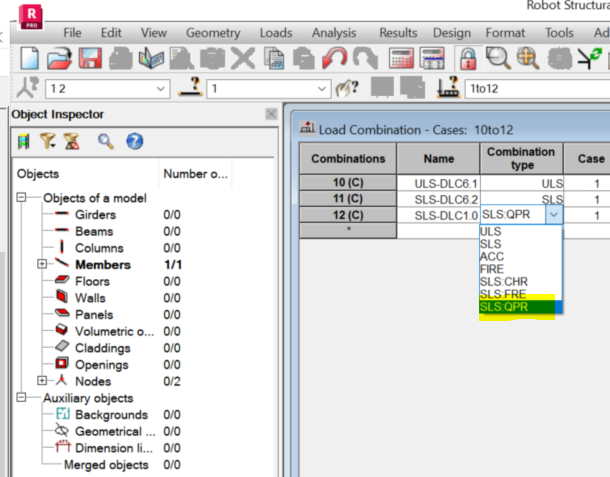Open the results table calculator icon
The height and width of the screenshot is (477, 610).
pos(432,58)
